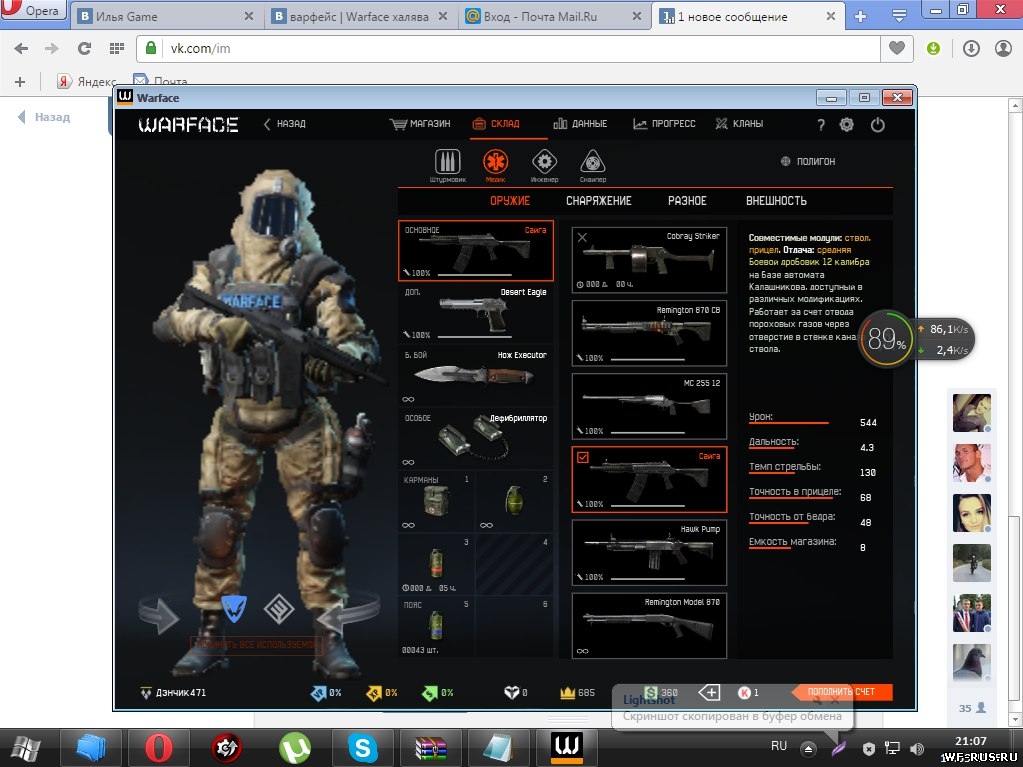
Task: Open the Яндекс bookmark in Opera
Action: [x=87, y=82]
